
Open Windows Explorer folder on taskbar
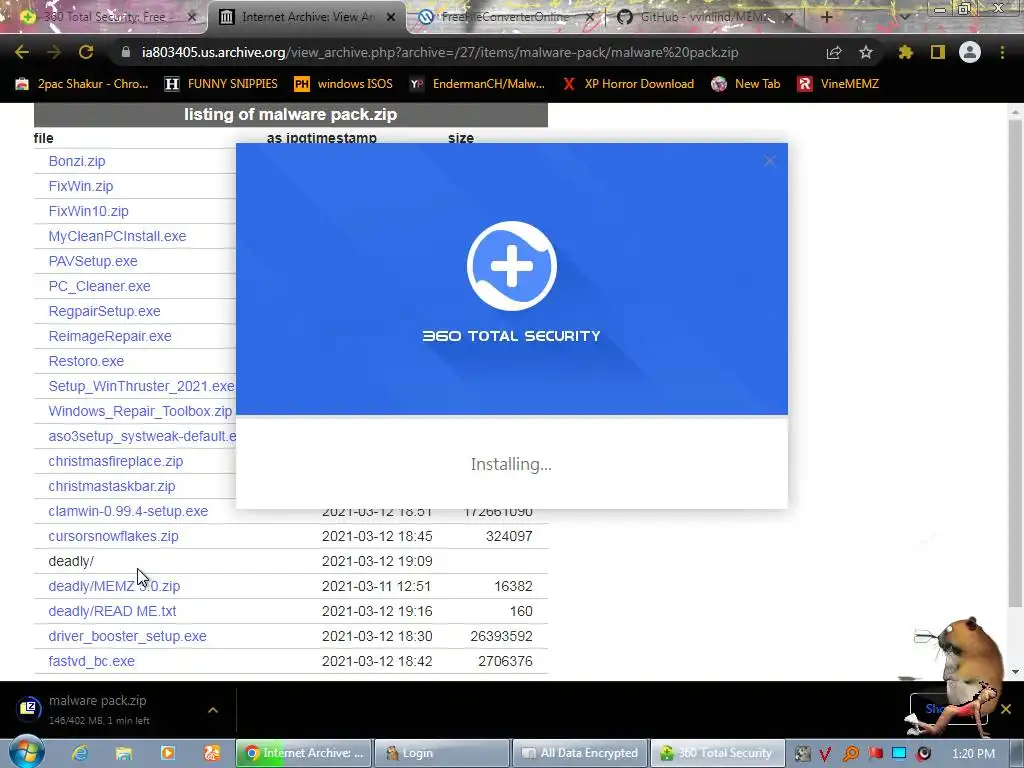(x=123, y=753)
